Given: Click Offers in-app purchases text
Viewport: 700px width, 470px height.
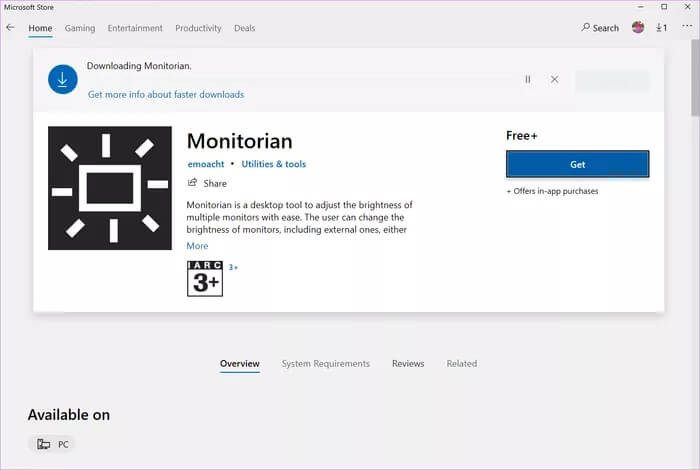Looking at the screenshot, I should click(x=552, y=191).
